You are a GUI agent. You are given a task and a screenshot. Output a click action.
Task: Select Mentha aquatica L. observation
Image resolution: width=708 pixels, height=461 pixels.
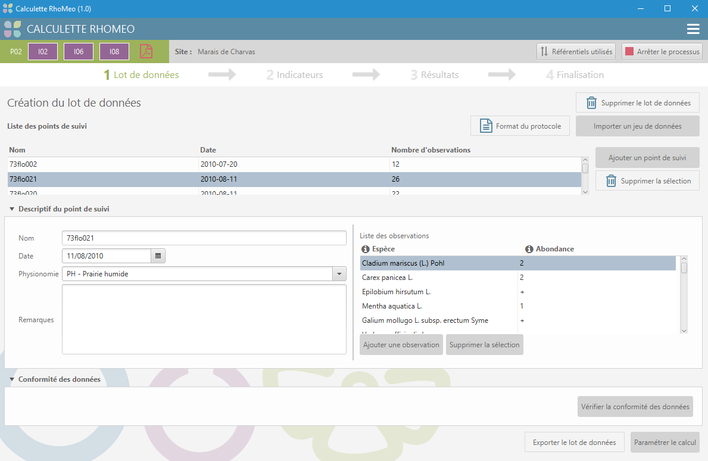coord(518,306)
